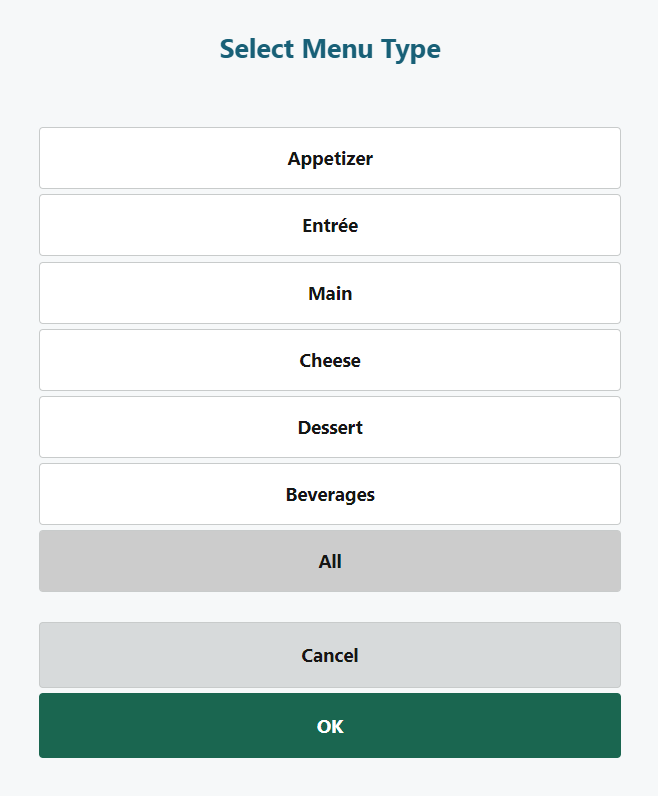Viewport: 658px width, 796px height.
Task: Click the Select Menu Type heading
Action: (x=330, y=49)
